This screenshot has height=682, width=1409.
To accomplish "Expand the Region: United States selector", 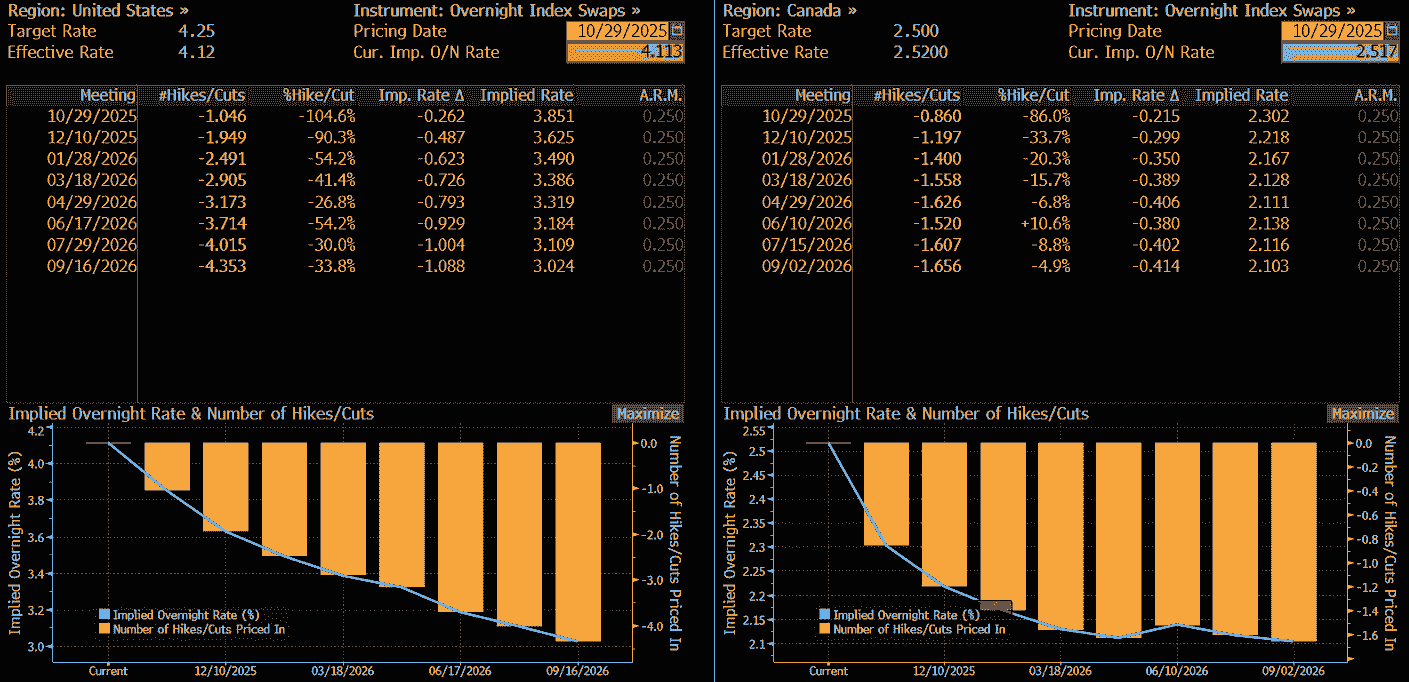I will click(x=98, y=10).
